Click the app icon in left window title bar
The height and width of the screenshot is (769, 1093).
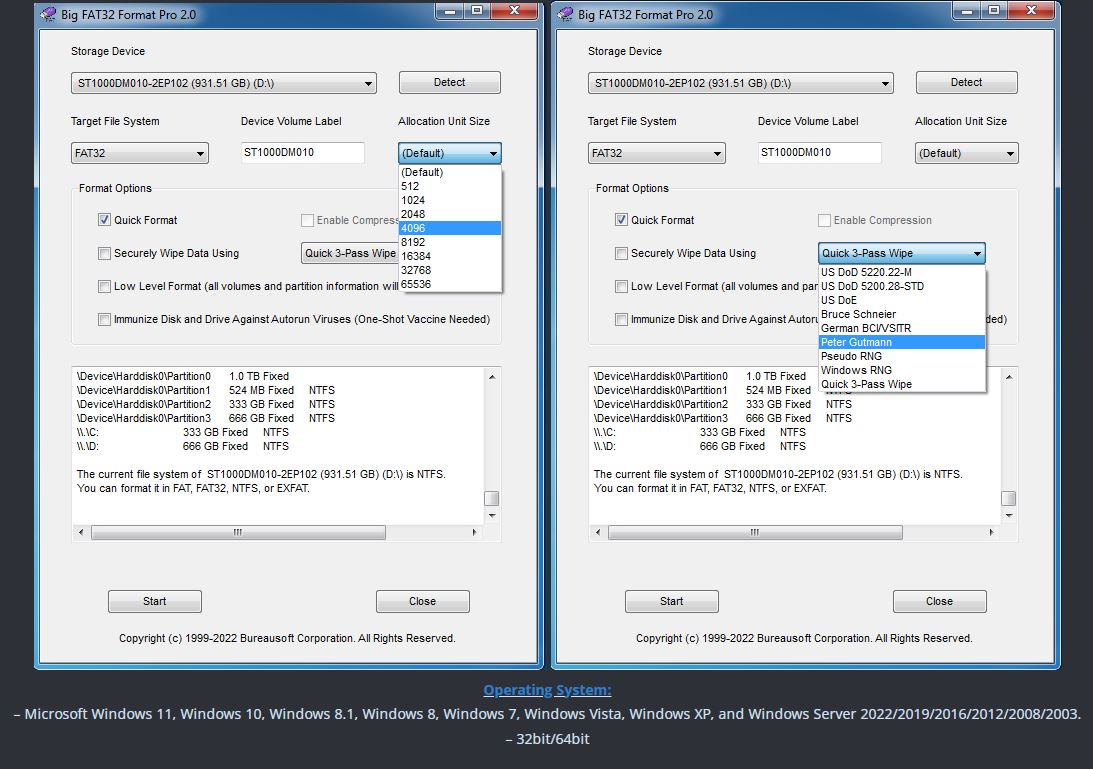(x=48, y=14)
